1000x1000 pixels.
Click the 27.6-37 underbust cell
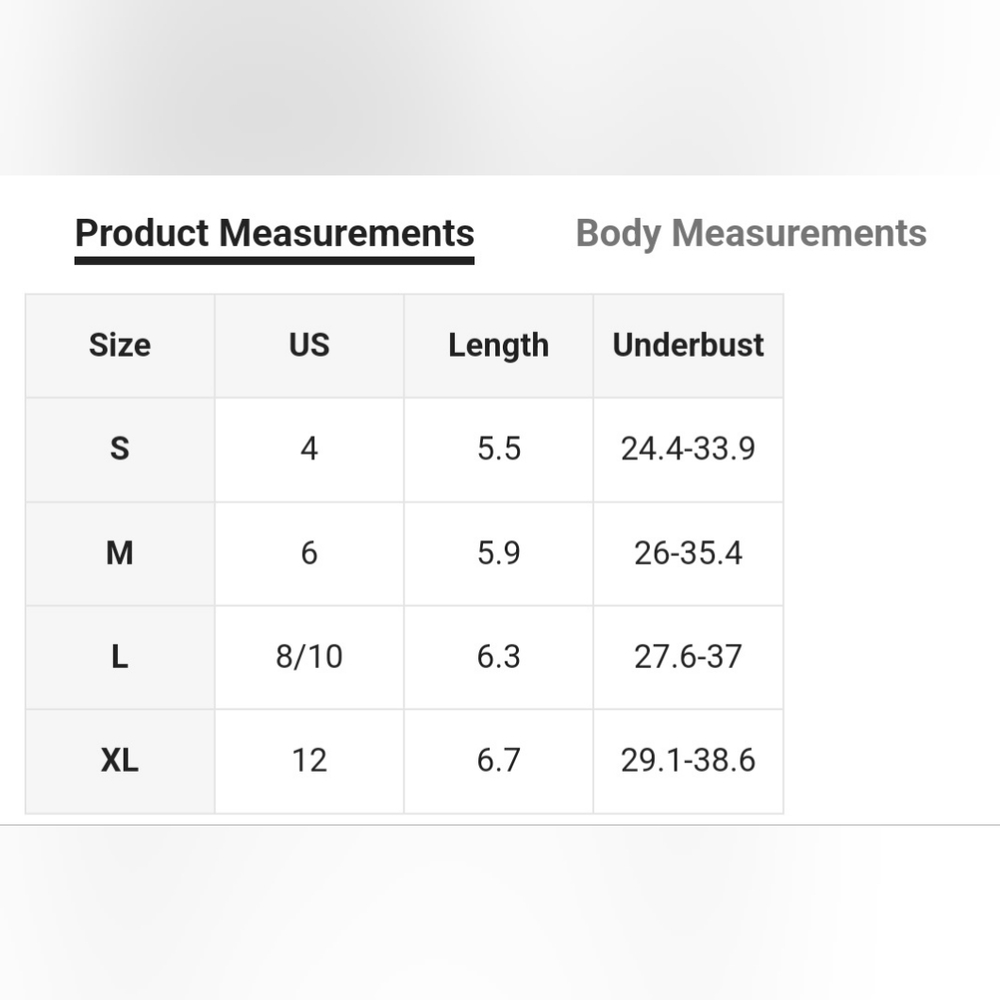pyautogui.click(x=688, y=657)
